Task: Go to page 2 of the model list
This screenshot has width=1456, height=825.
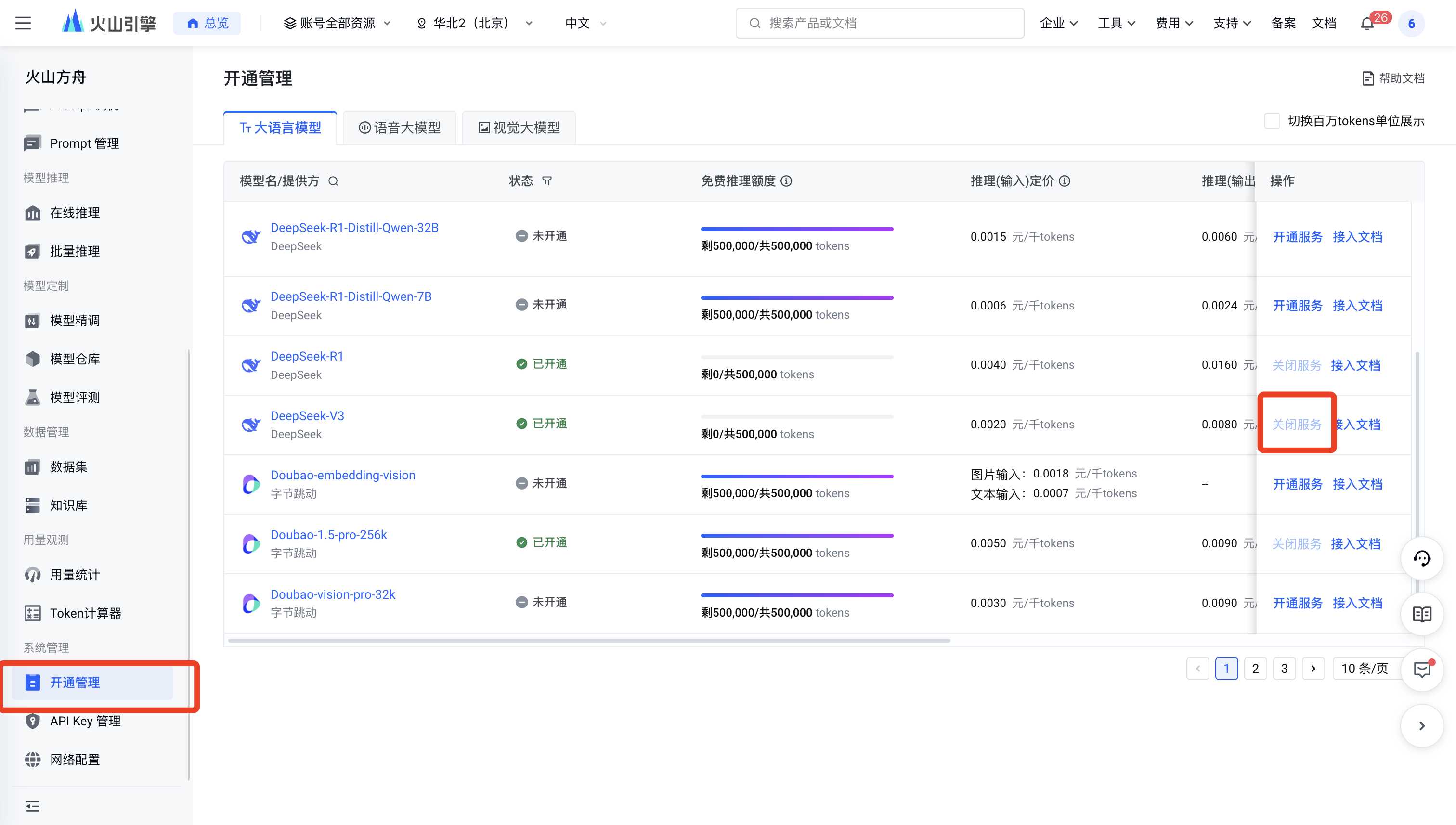Action: pyautogui.click(x=1255, y=669)
